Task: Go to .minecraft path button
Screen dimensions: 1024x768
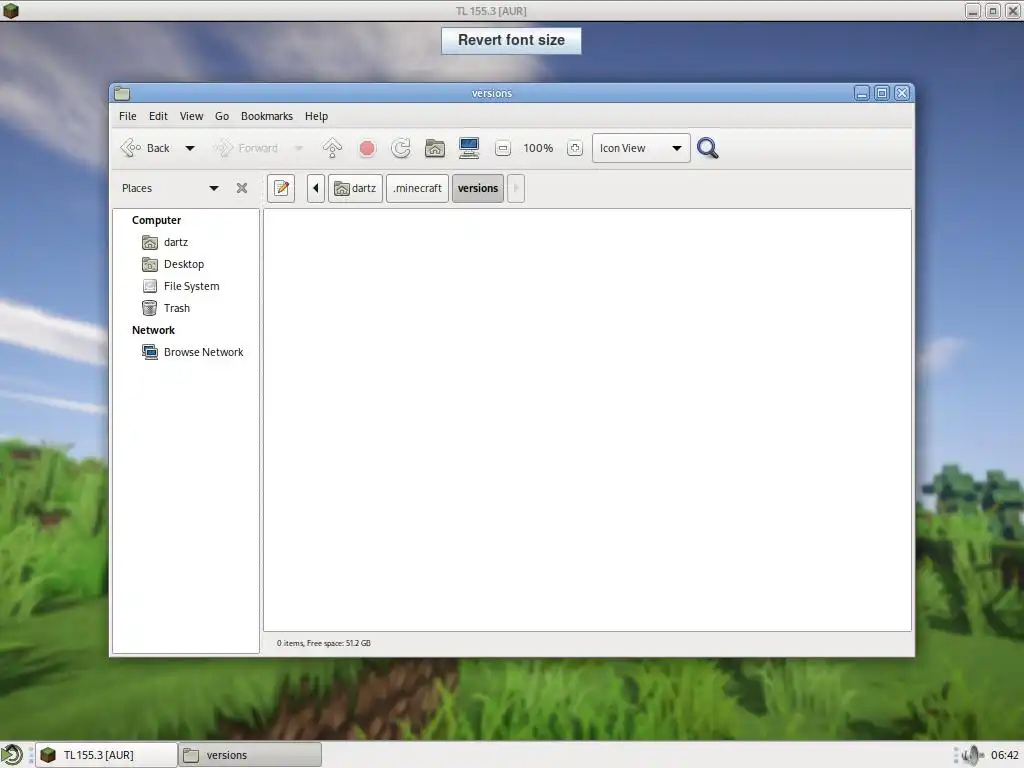Action: pyautogui.click(x=417, y=188)
